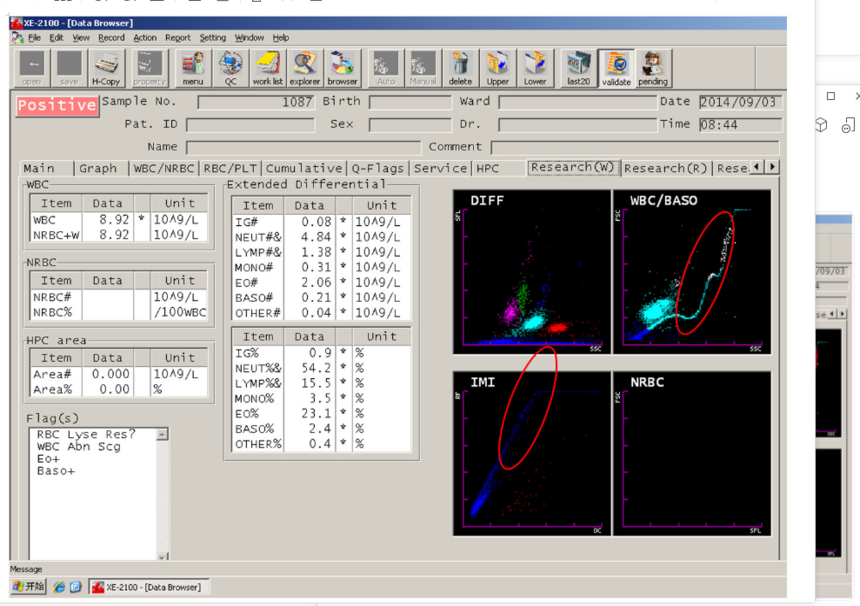Viewport: 860px width, 606px height.
Task: Switch to the Graph tab
Action: click(x=101, y=168)
